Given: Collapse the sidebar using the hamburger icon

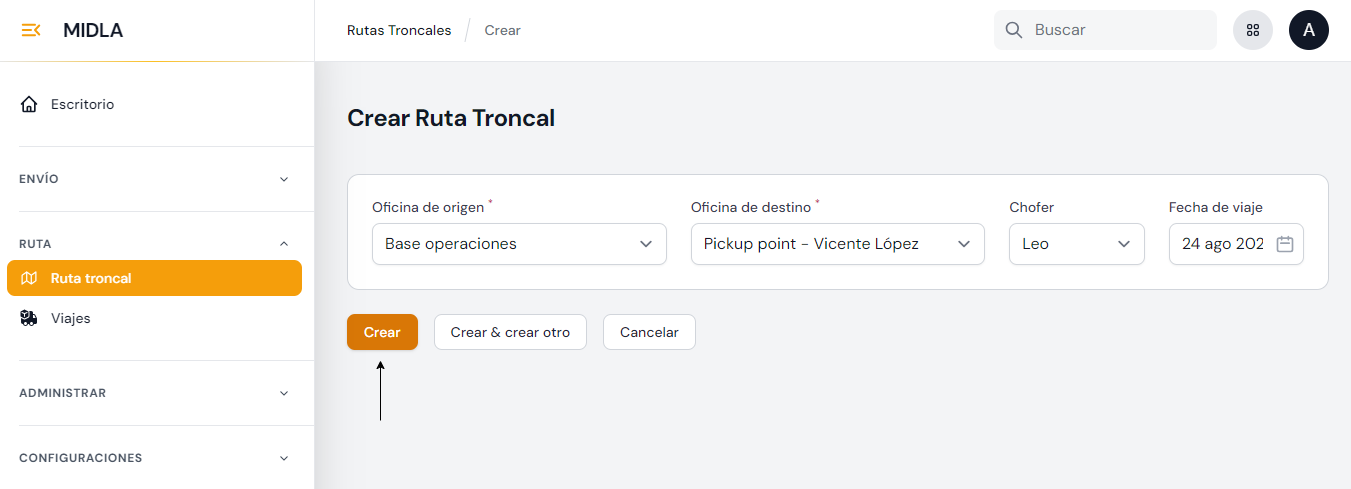Looking at the screenshot, I should pyautogui.click(x=31, y=30).
